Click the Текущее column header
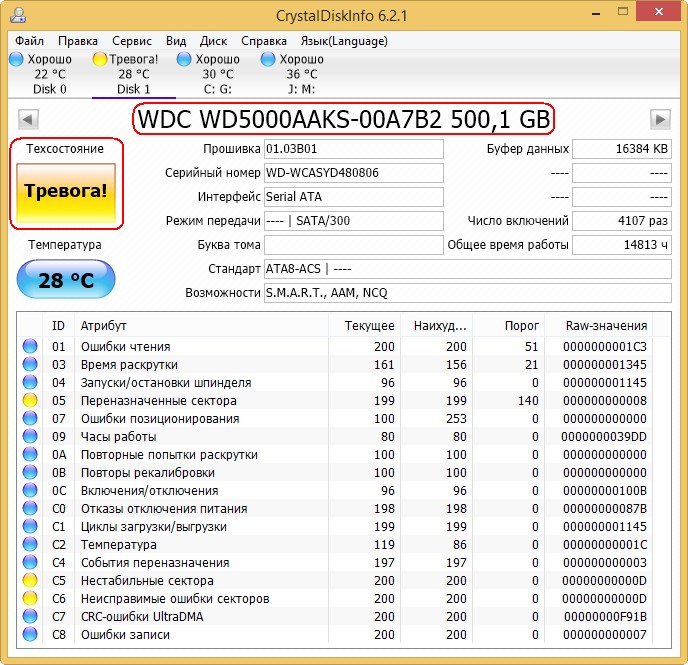The width and height of the screenshot is (688, 665). point(364,325)
